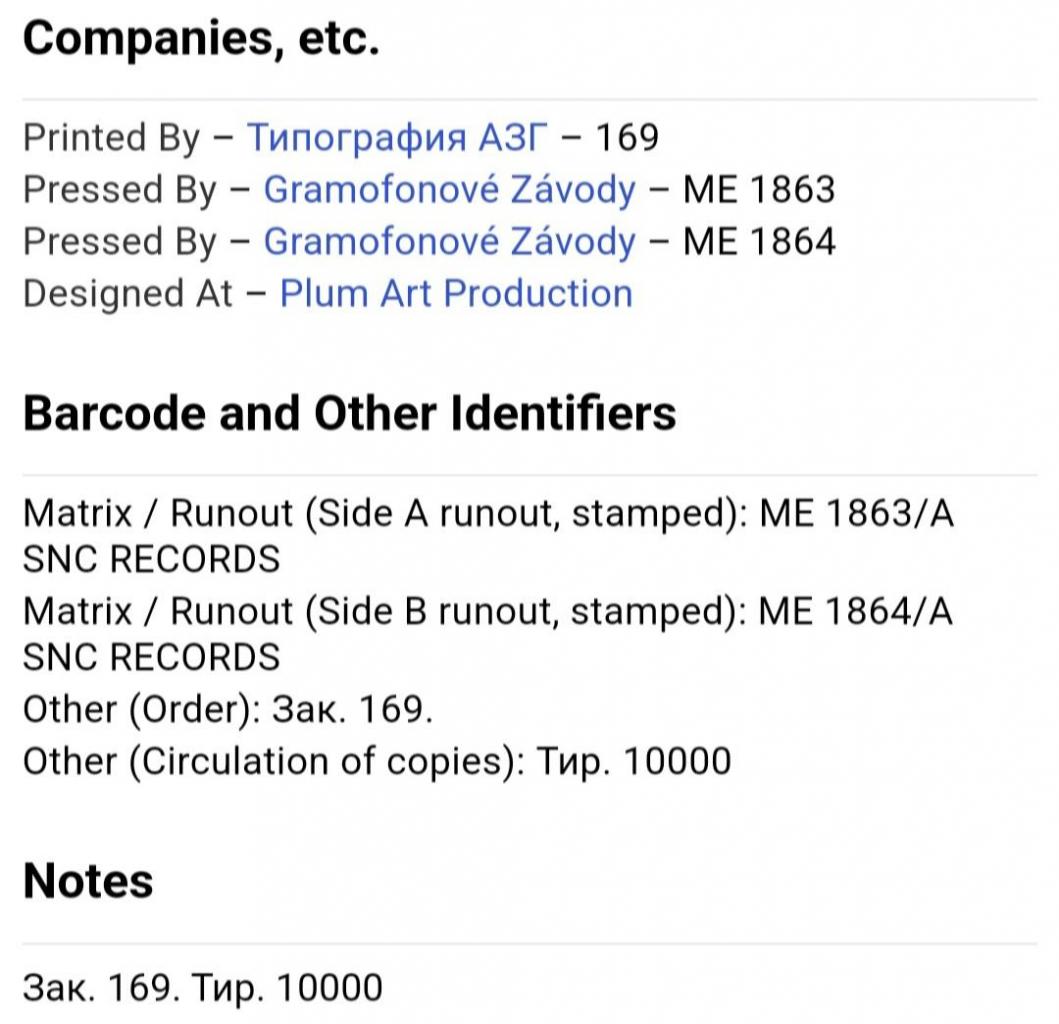This screenshot has height=1024, width=1059.
Task: Click Pressed By label for ME 1863
Action: 120,189
